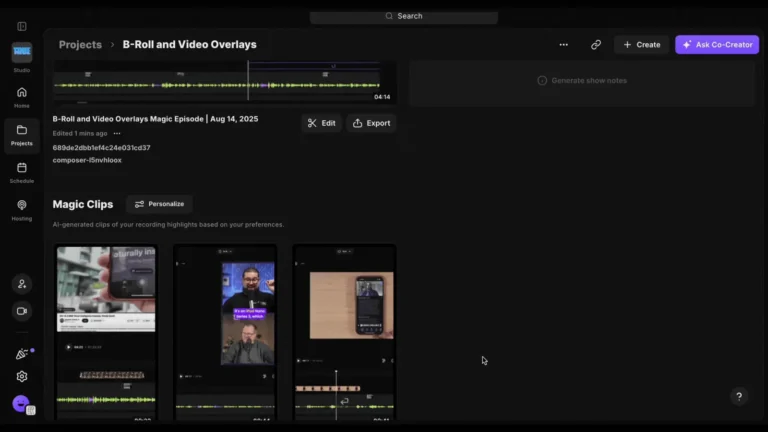Open the second Magic Clip with two men

[225, 332]
